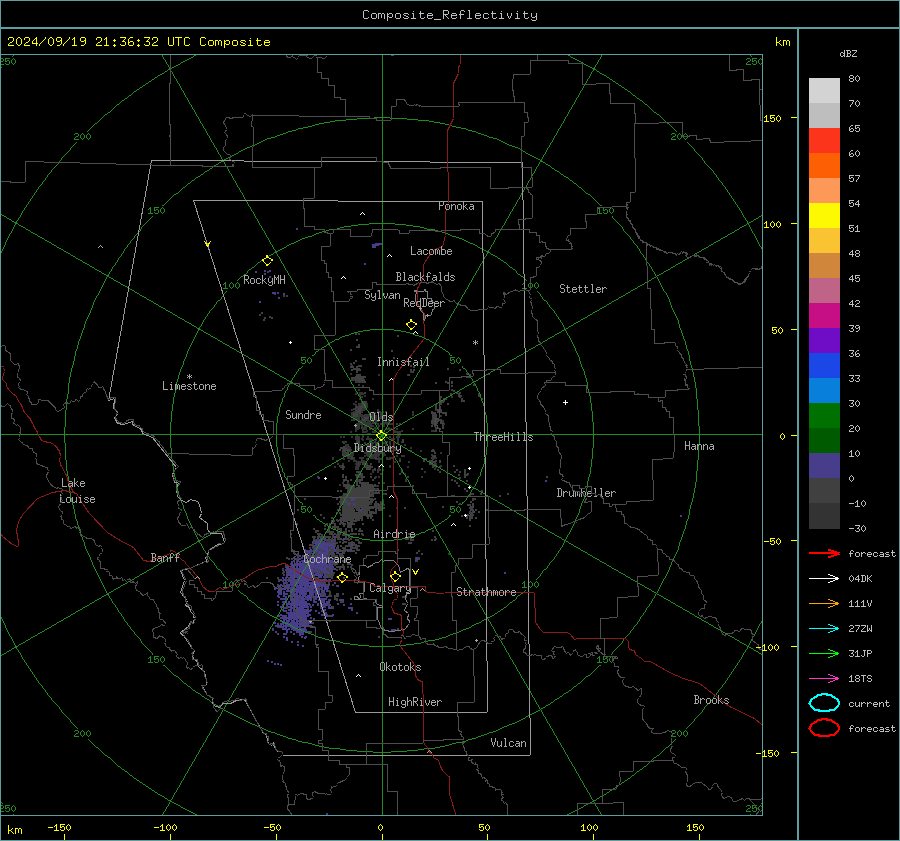Click the green 31JP arrow legend icon

[824, 653]
